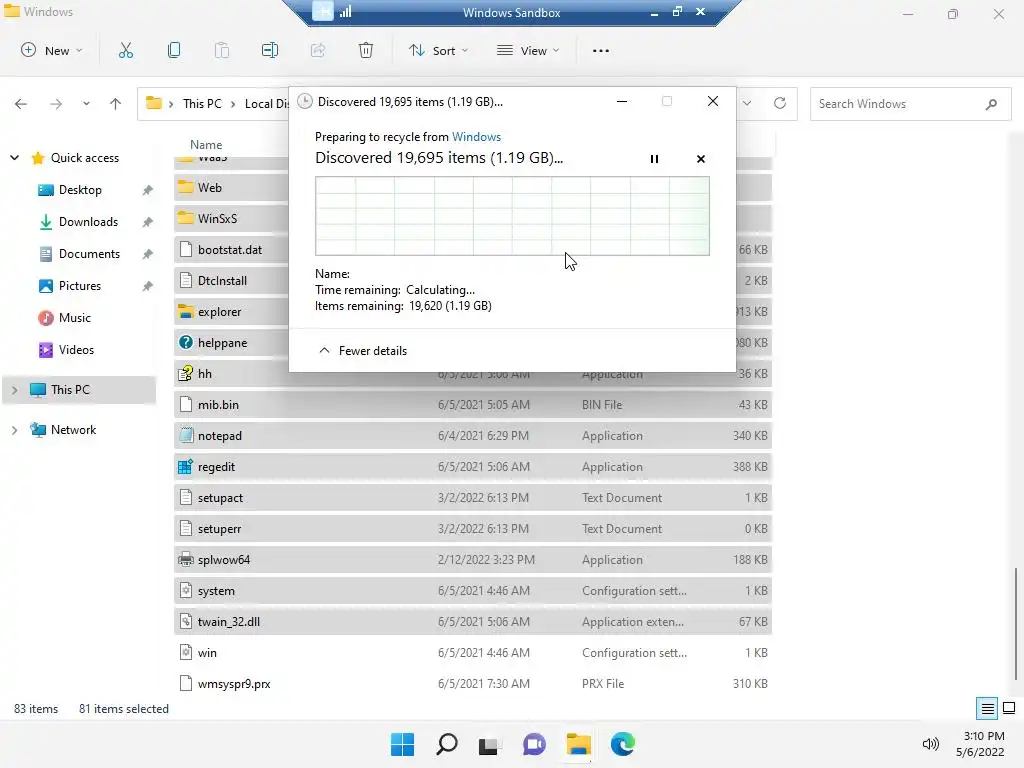The image size is (1024, 768).
Task: Select the setupact text document
Action: [473, 498]
